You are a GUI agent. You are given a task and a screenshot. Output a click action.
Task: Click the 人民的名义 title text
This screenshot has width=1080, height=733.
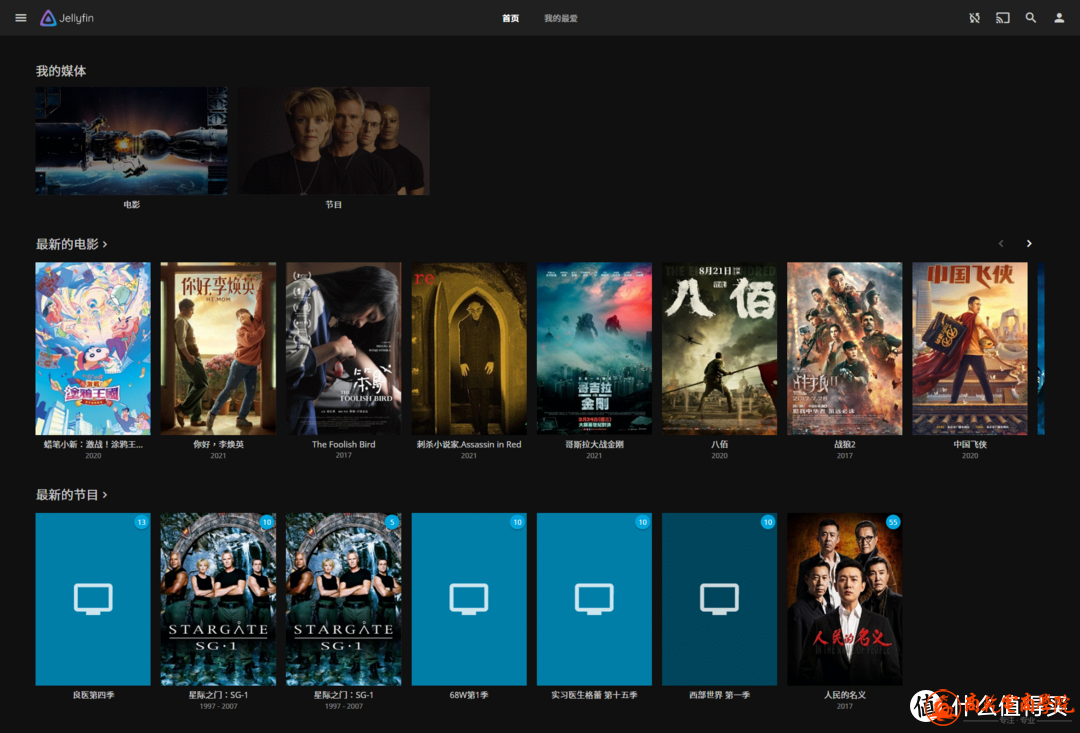(x=845, y=695)
